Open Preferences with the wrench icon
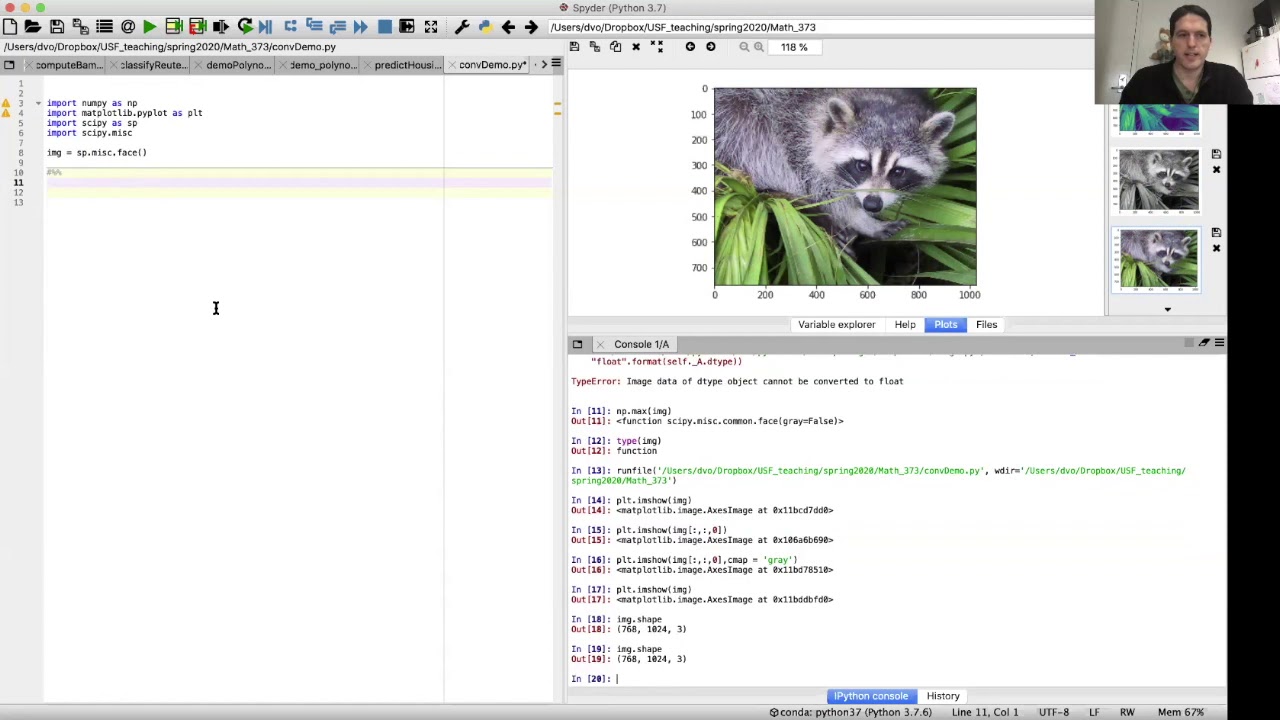 (x=462, y=27)
